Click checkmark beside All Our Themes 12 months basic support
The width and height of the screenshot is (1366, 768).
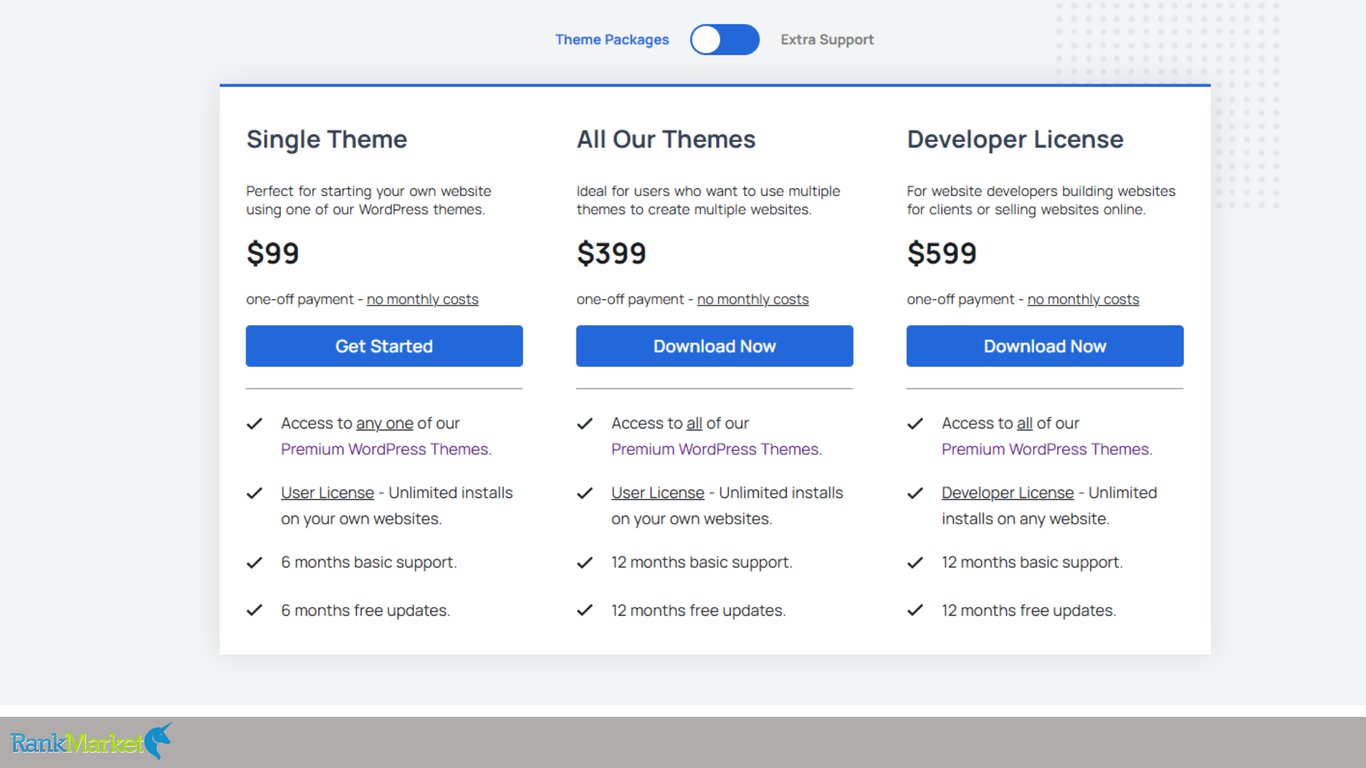[x=585, y=562]
